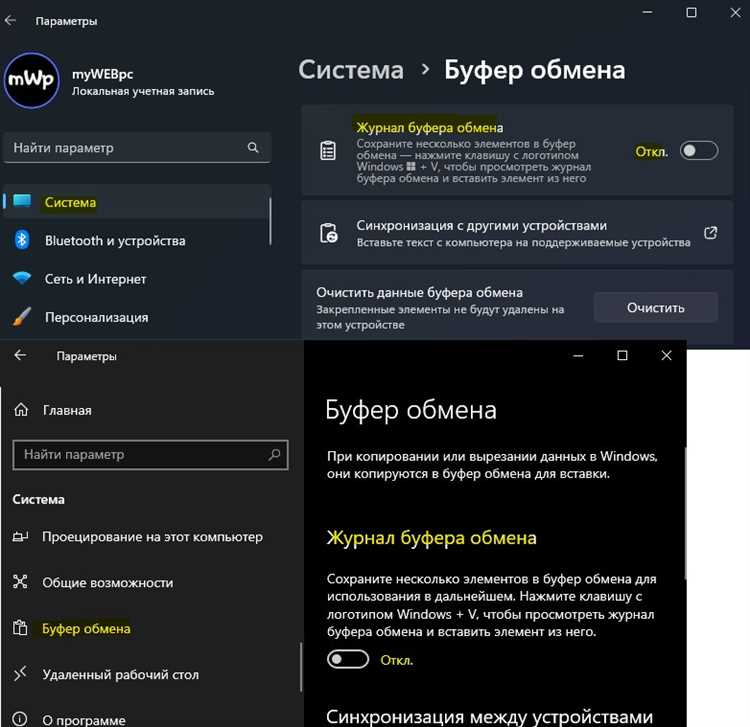Close the top Параметры window

[x=735, y=12]
